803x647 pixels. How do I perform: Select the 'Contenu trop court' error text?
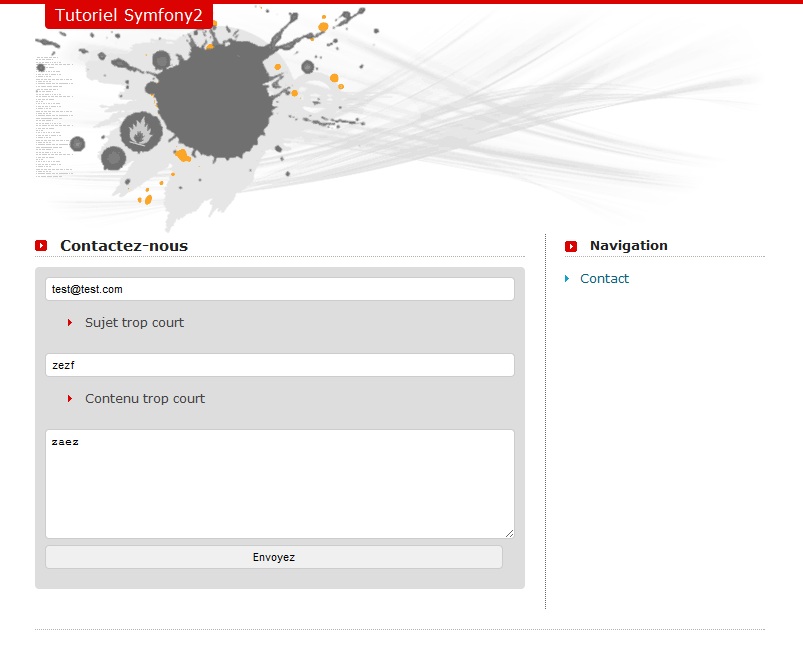pos(145,399)
